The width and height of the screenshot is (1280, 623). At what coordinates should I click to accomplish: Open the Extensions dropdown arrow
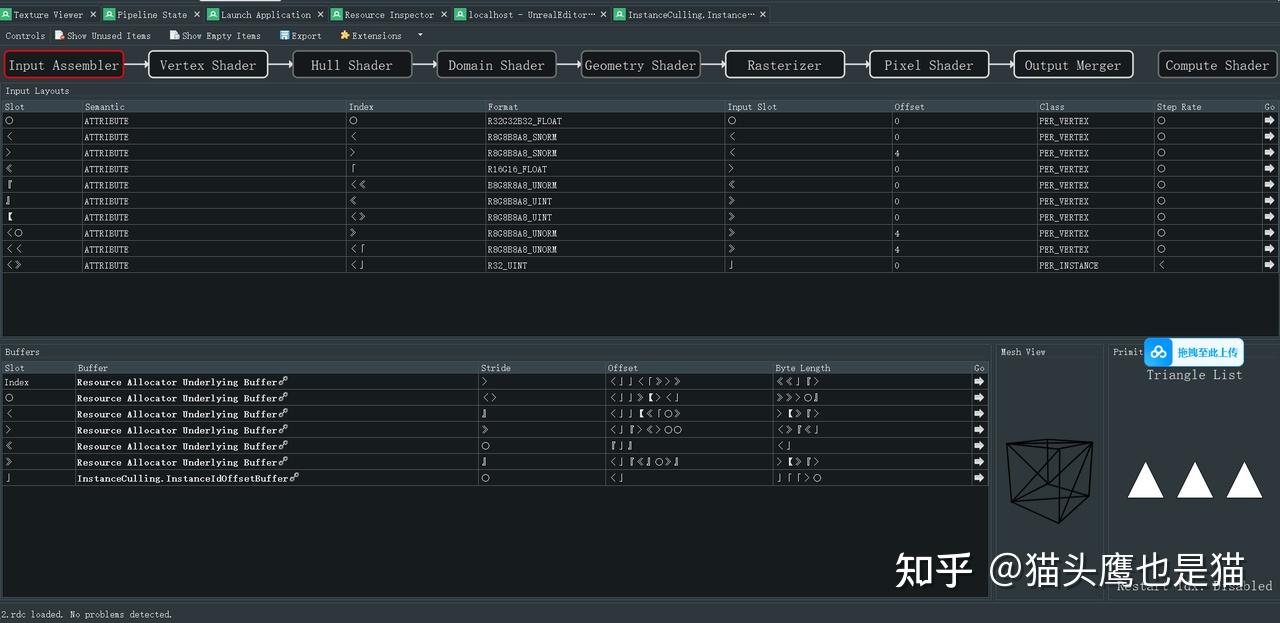(x=419, y=34)
